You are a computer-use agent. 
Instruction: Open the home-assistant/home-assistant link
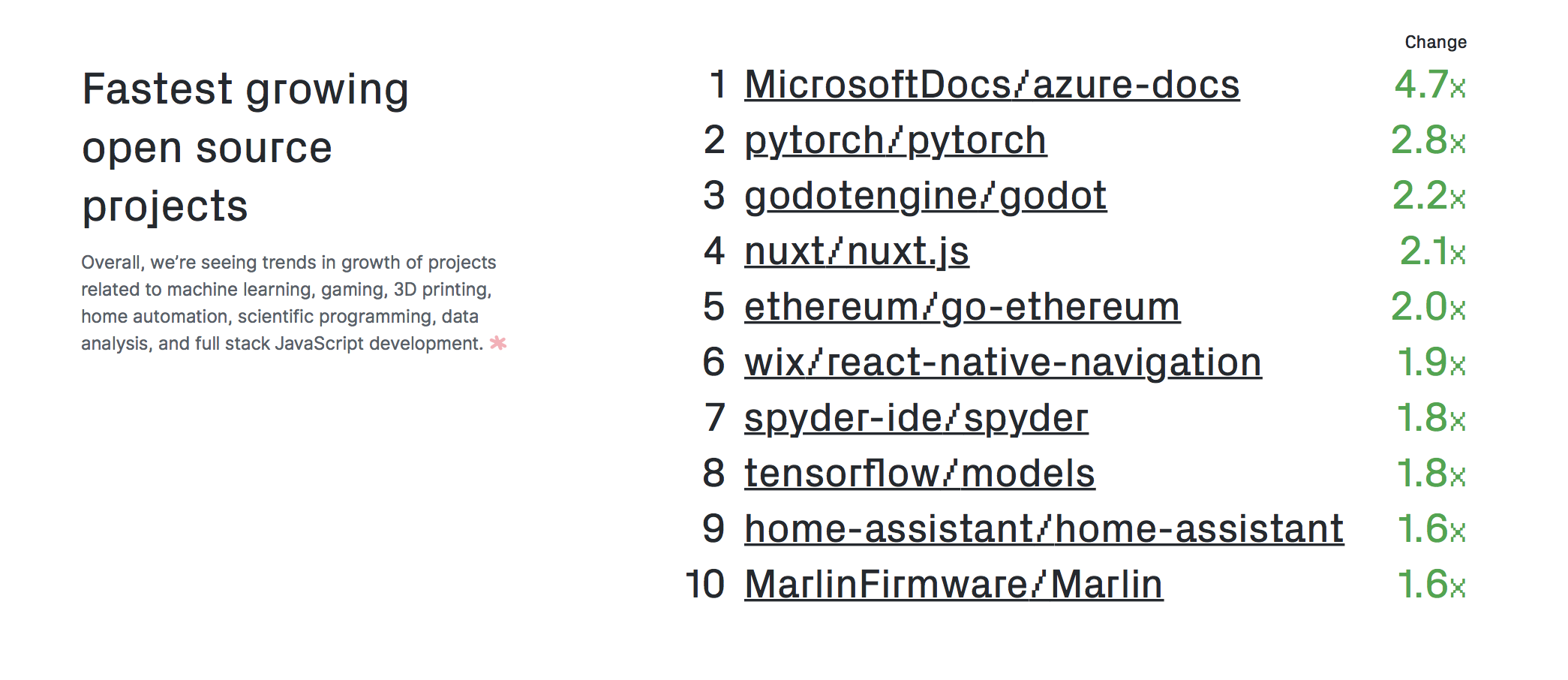[1044, 529]
